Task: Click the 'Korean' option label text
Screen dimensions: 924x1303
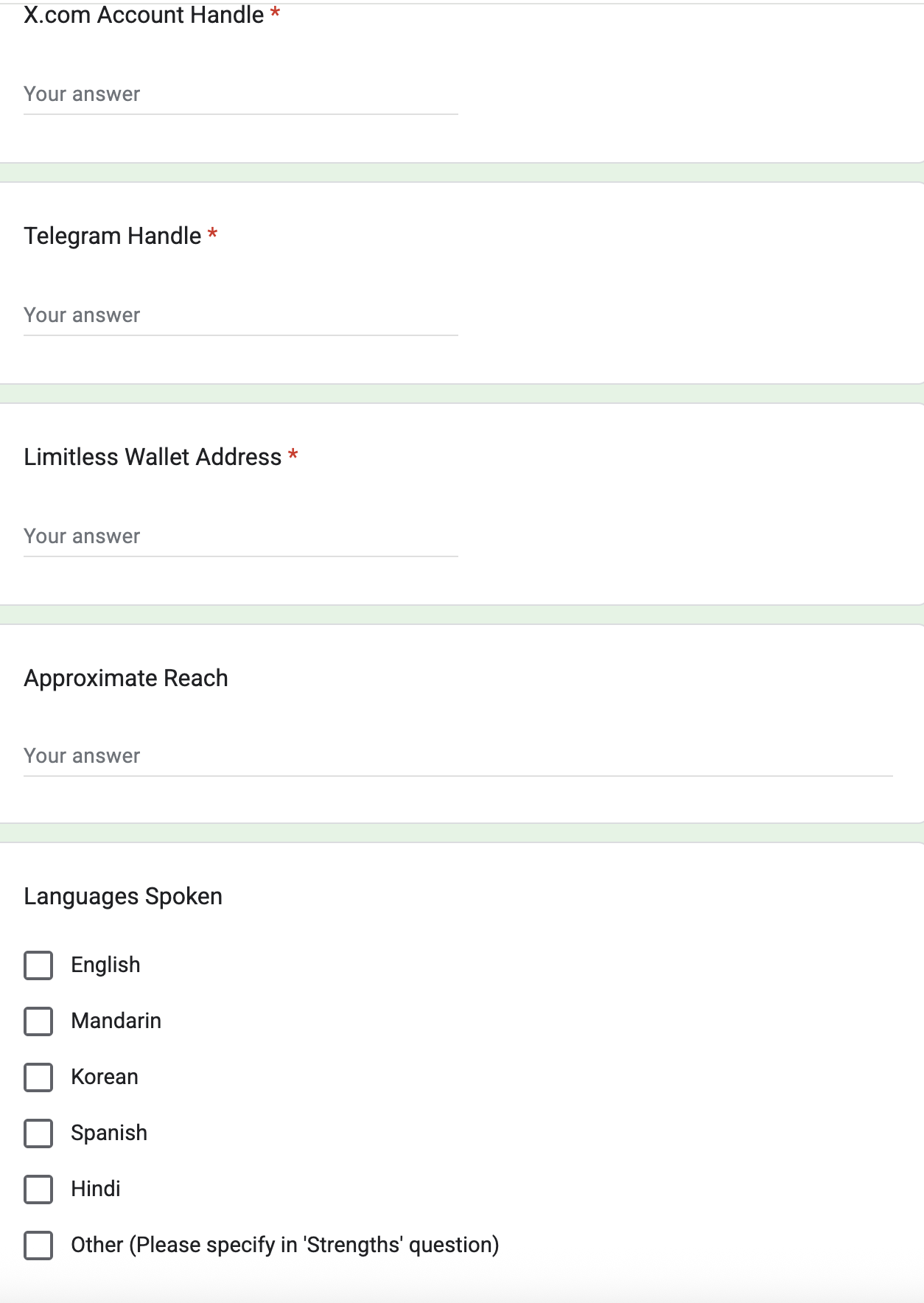Action: (x=105, y=1077)
